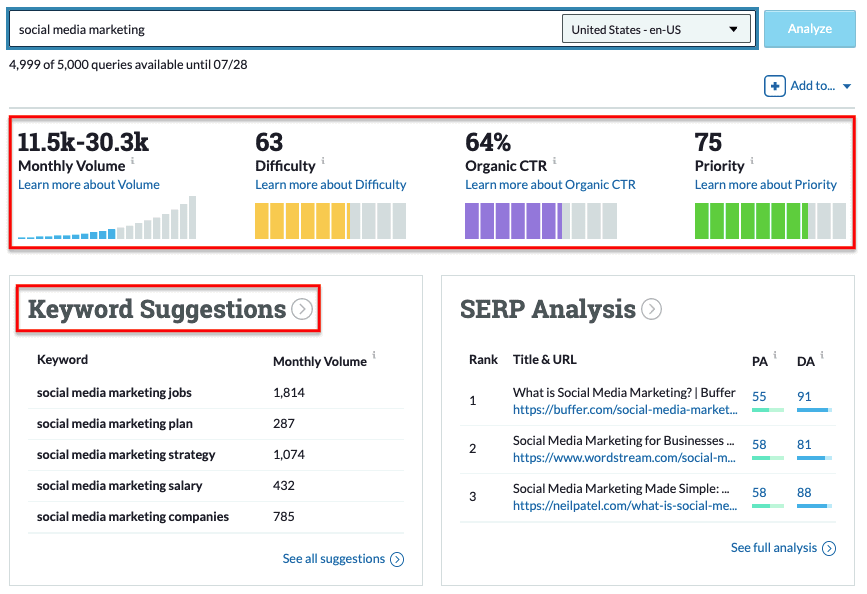Open Keyword Suggestions via the arrow circle icon
This screenshot has height=594, width=867.
302,310
